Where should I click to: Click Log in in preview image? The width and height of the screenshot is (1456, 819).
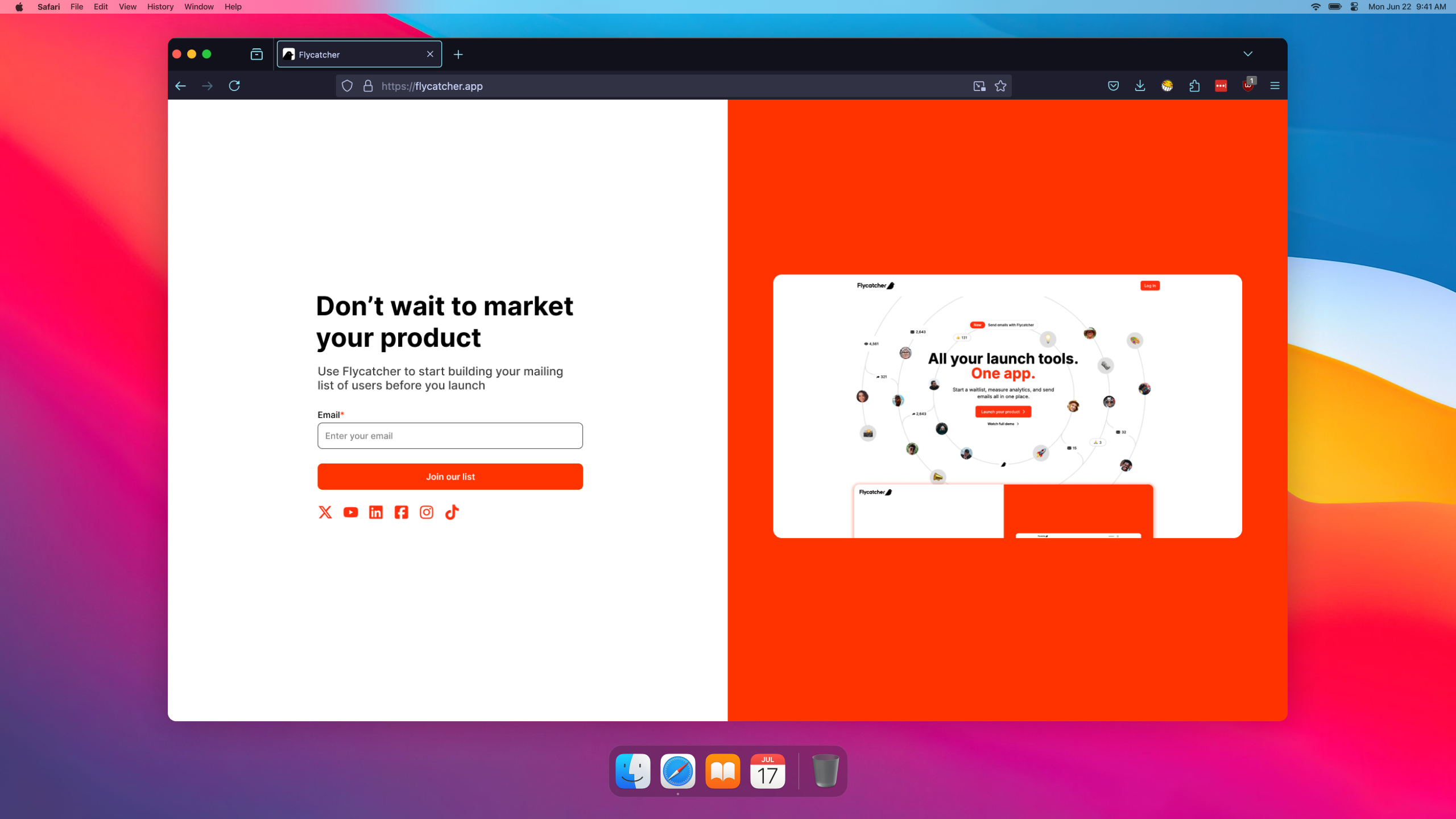coord(1149,286)
